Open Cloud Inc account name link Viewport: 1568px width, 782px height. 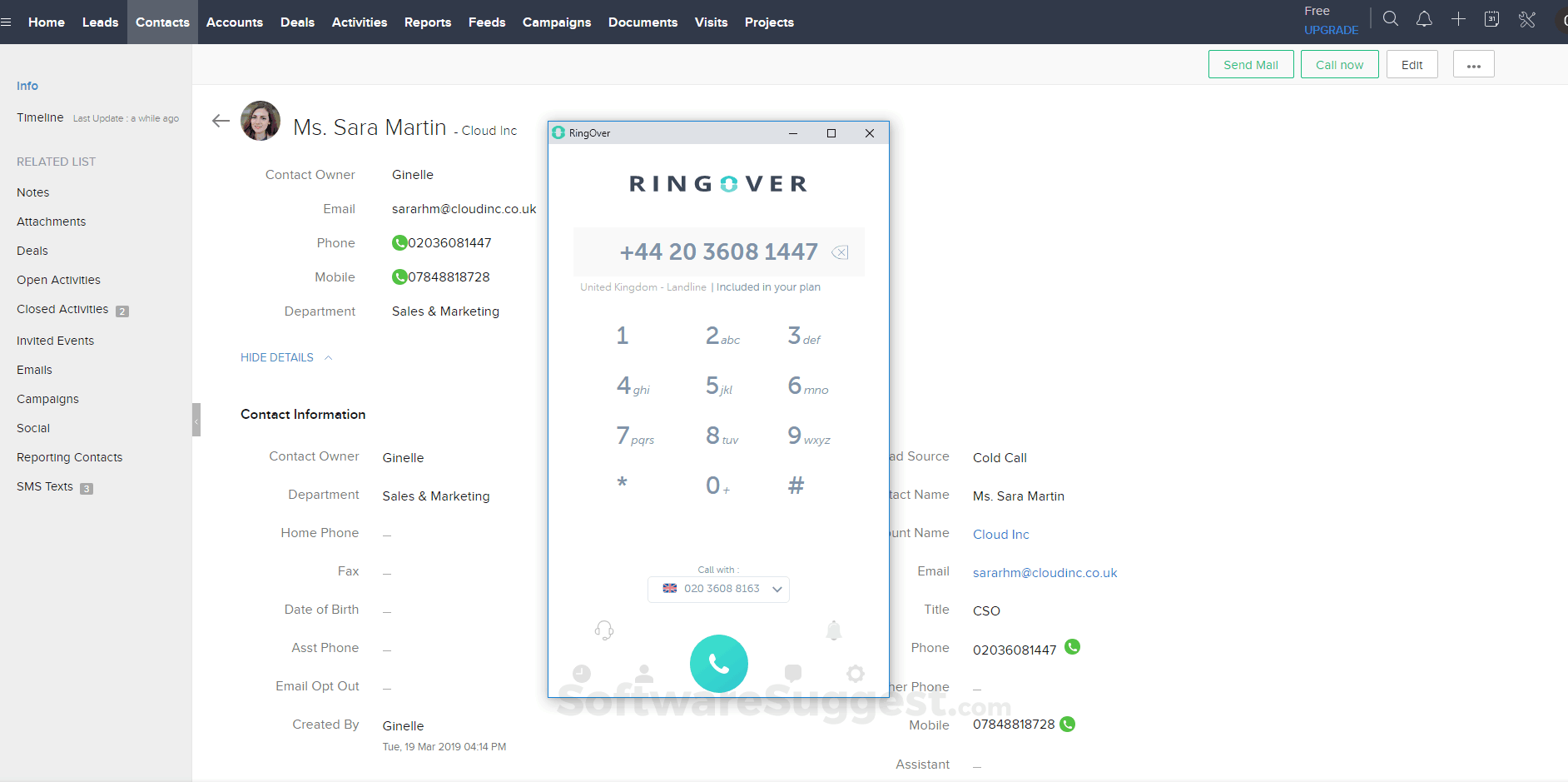[1001, 535]
